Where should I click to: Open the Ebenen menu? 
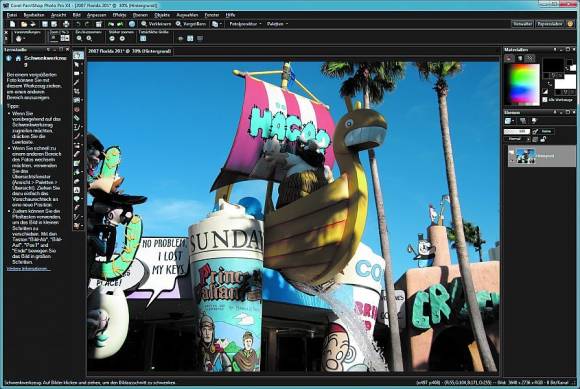140,15
